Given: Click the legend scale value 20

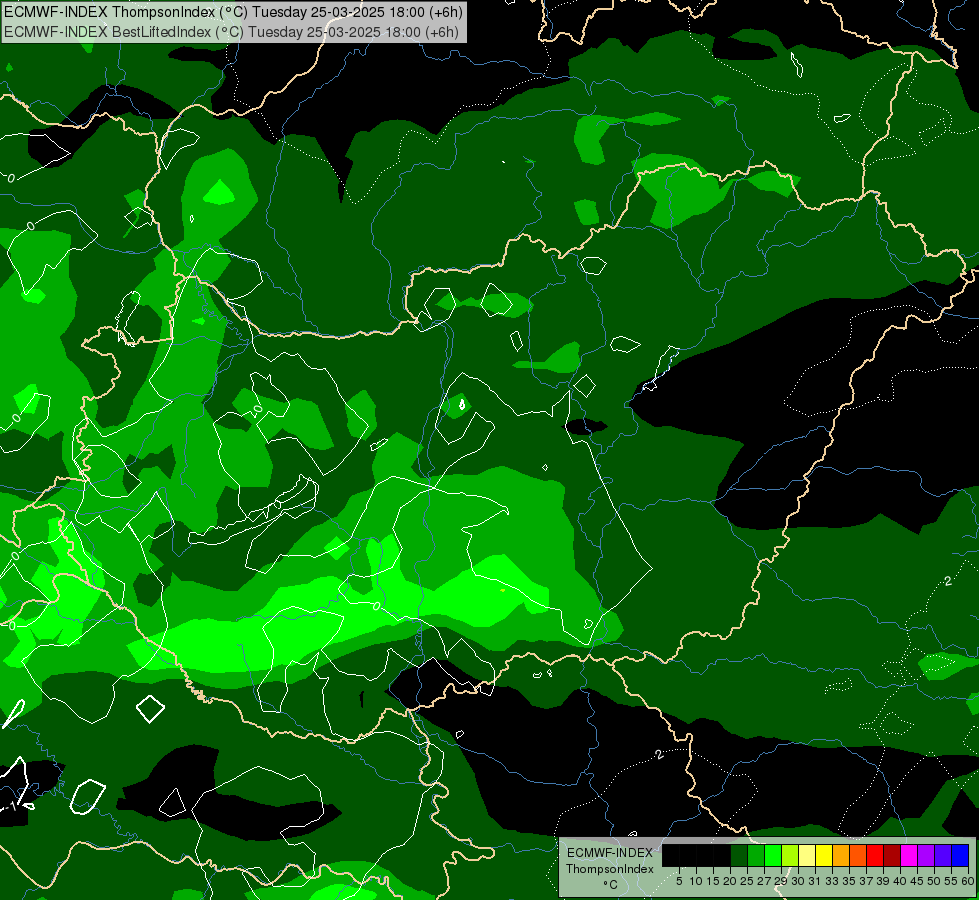Looking at the screenshot, I should click(x=730, y=881).
